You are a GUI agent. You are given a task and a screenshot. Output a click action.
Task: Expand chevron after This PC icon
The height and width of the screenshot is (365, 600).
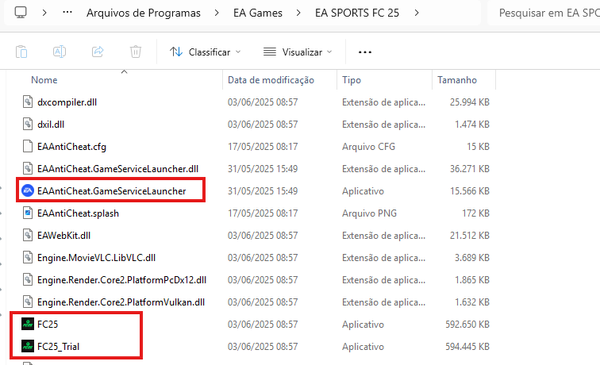click(44, 13)
